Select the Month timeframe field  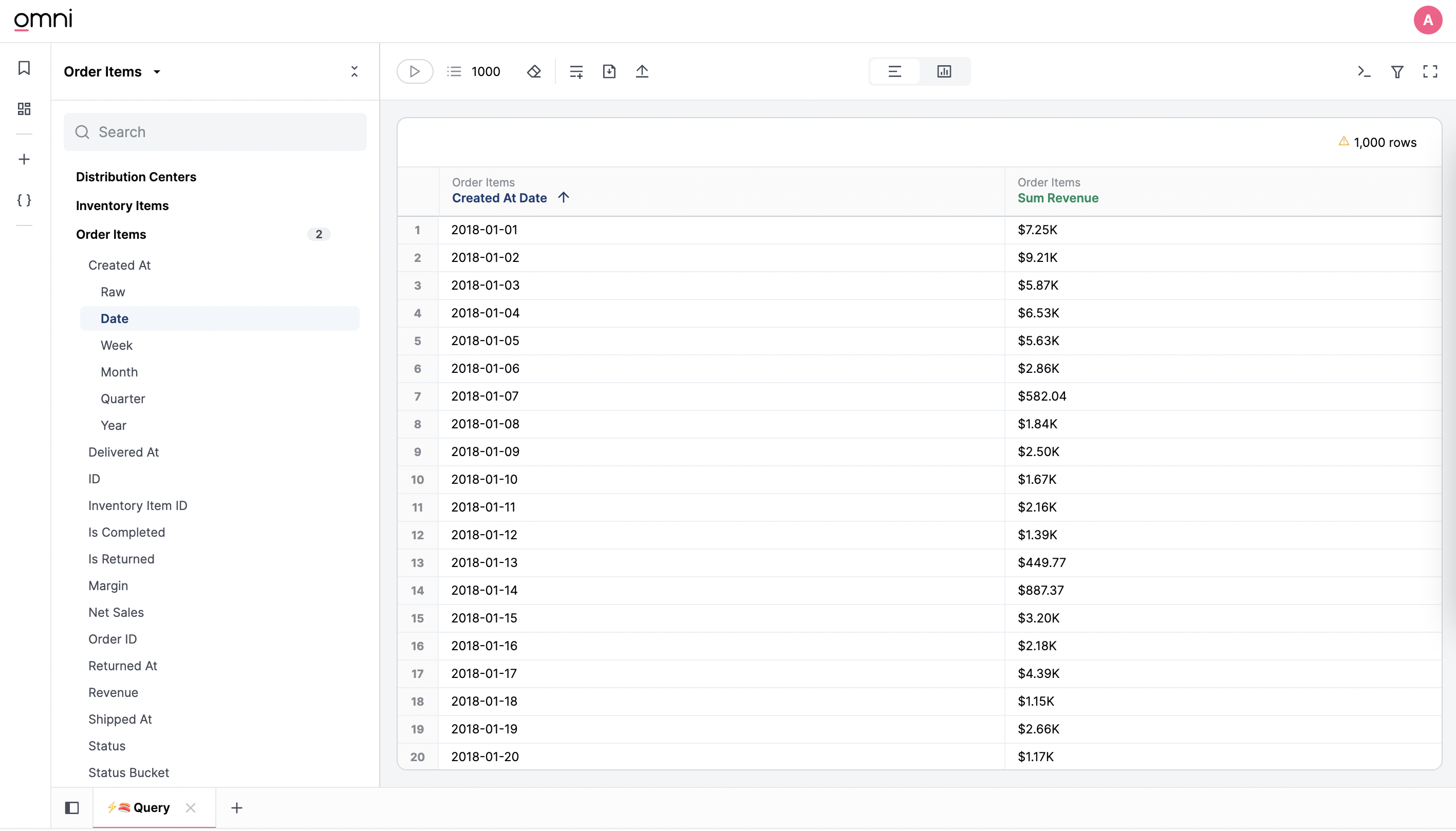pyautogui.click(x=119, y=372)
